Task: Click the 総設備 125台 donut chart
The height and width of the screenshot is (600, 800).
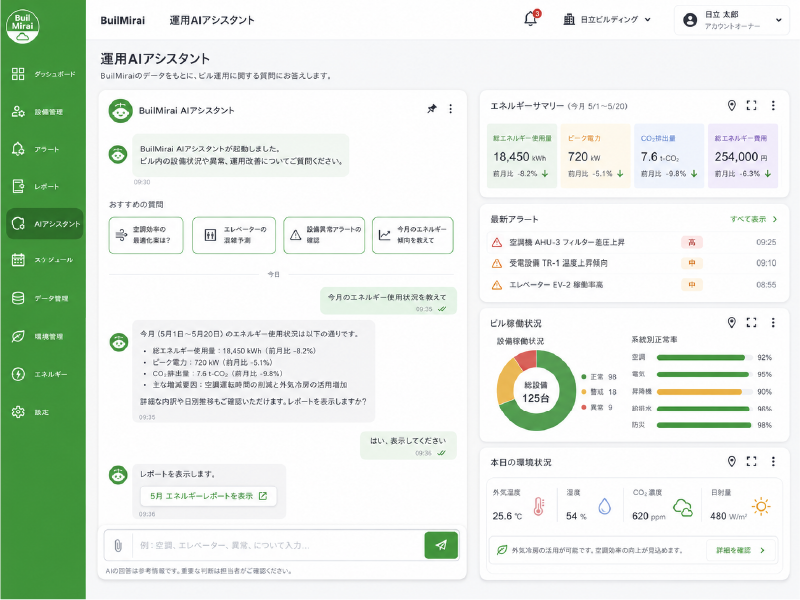Action: (536, 390)
